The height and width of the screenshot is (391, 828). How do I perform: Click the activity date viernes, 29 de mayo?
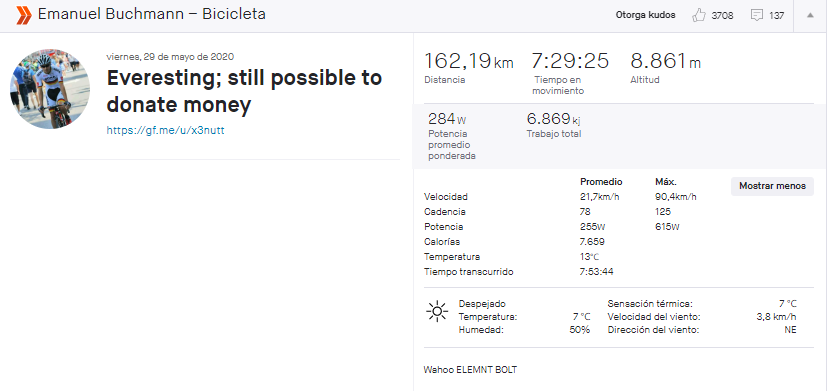click(x=170, y=57)
